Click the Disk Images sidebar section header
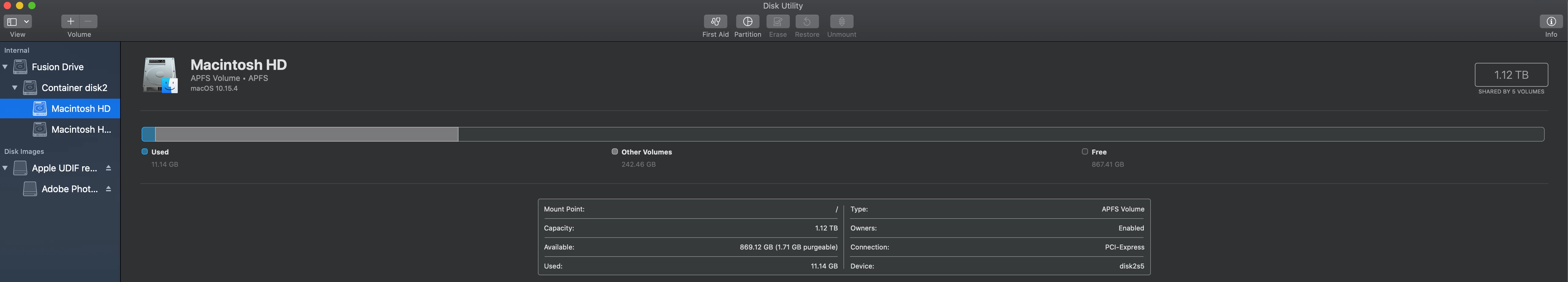 pos(24,152)
